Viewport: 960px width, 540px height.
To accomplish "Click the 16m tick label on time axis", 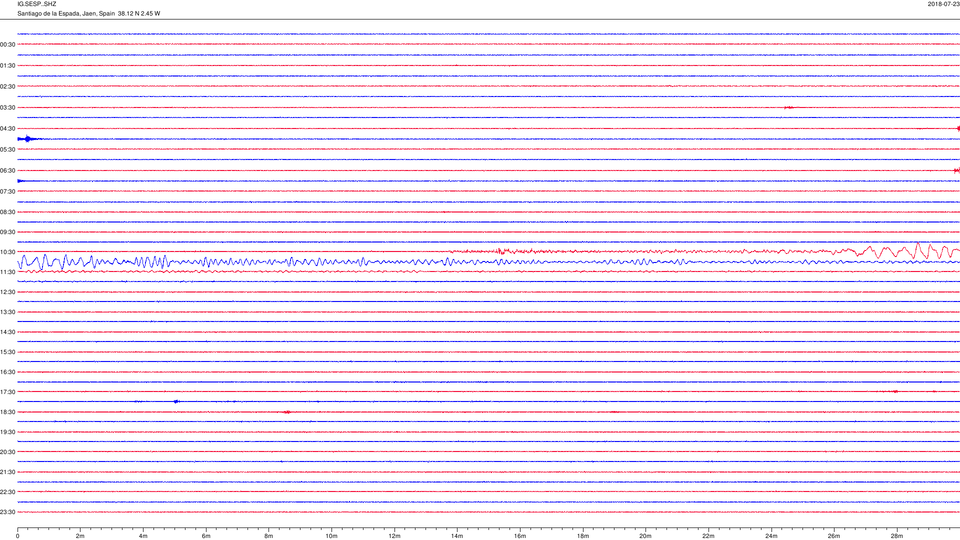I will [520, 536].
